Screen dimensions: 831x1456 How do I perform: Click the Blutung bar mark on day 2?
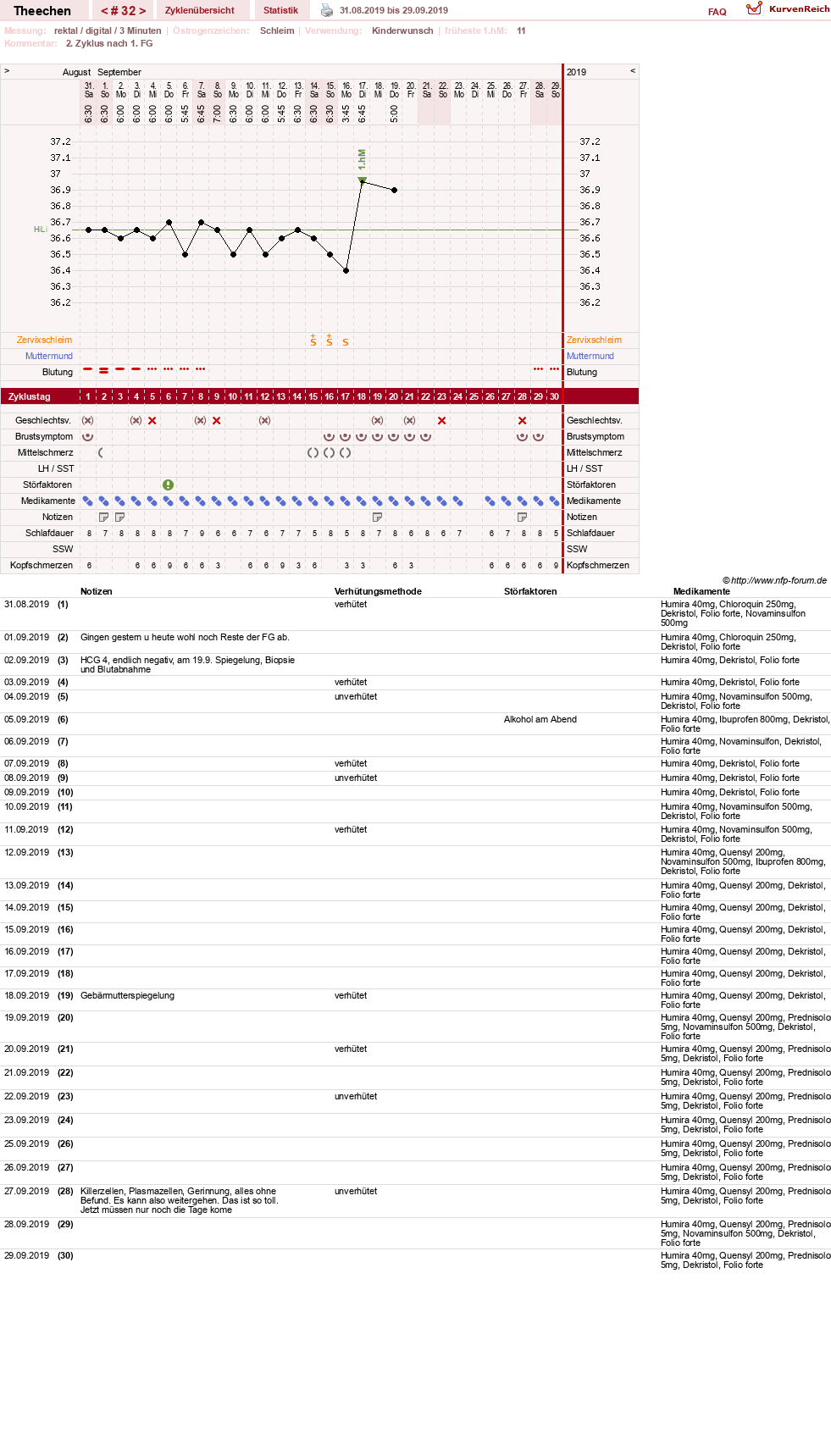(104, 370)
